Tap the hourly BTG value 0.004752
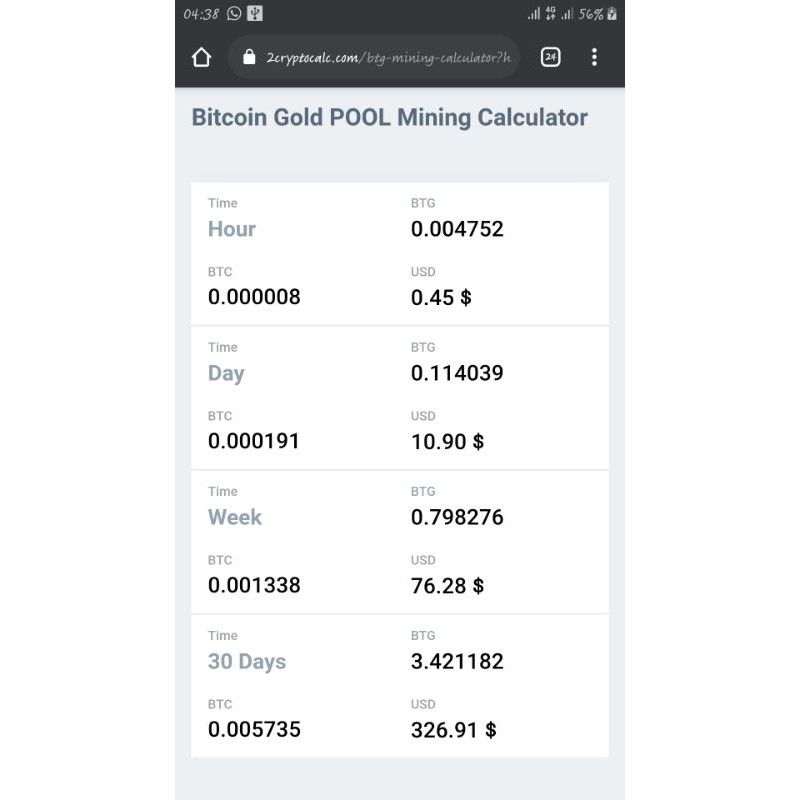Screen dimensions: 800x800 pos(457,229)
